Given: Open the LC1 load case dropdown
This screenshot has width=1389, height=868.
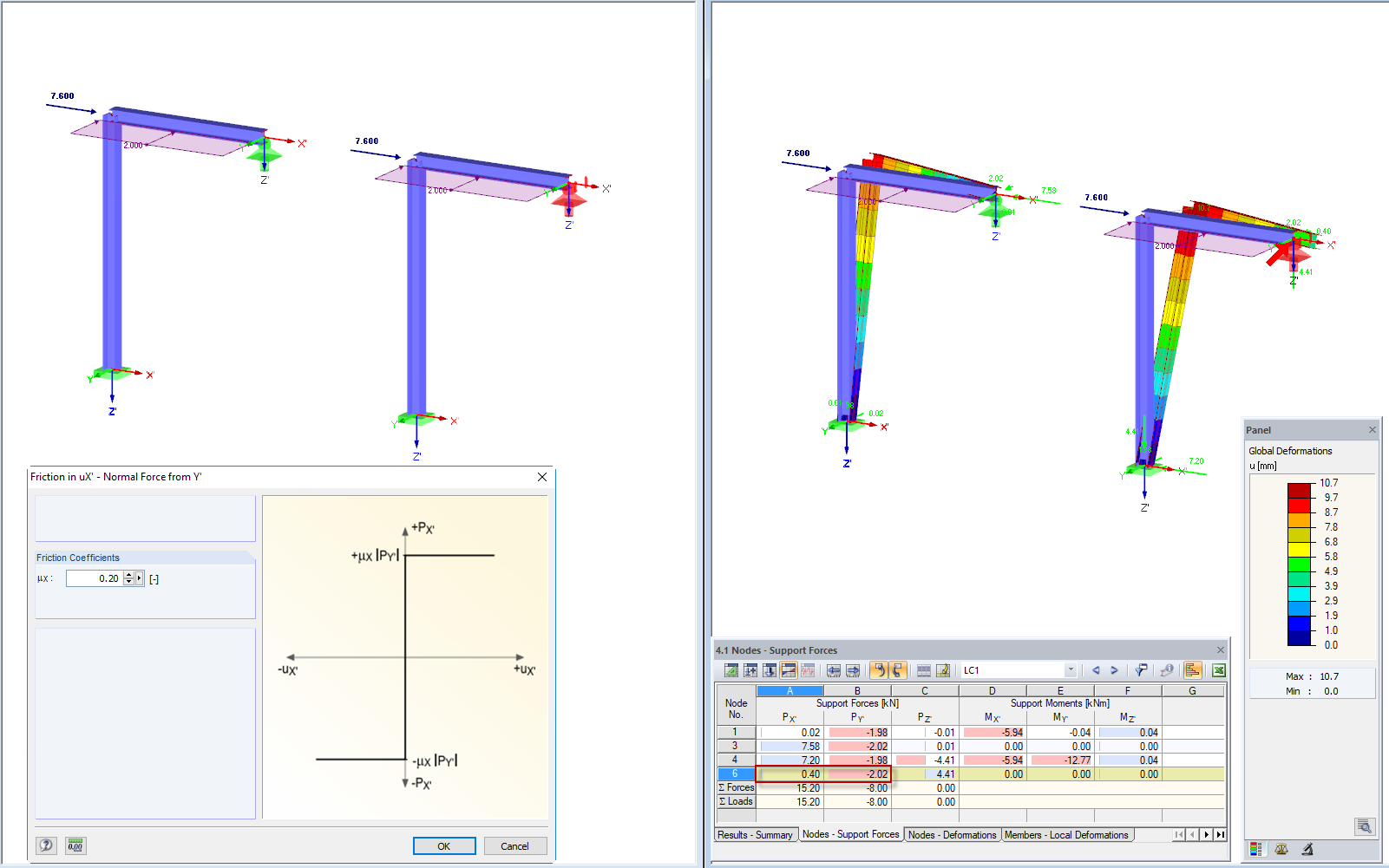Looking at the screenshot, I should [x=1071, y=669].
